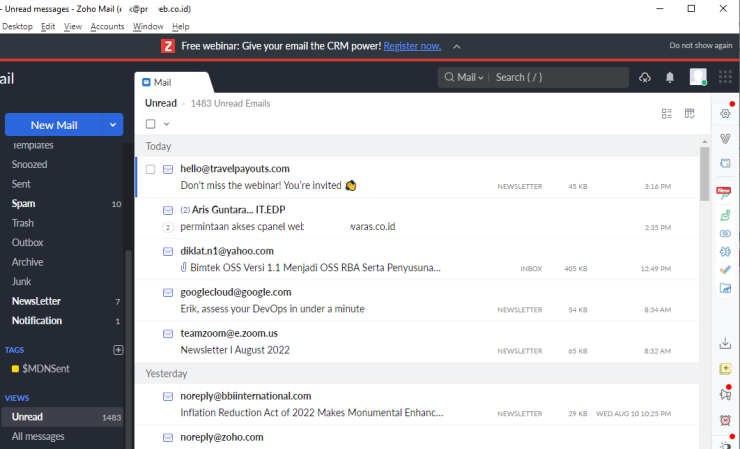
Task: Open the user profile avatar
Action: pyautogui.click(x=698, y=77)
